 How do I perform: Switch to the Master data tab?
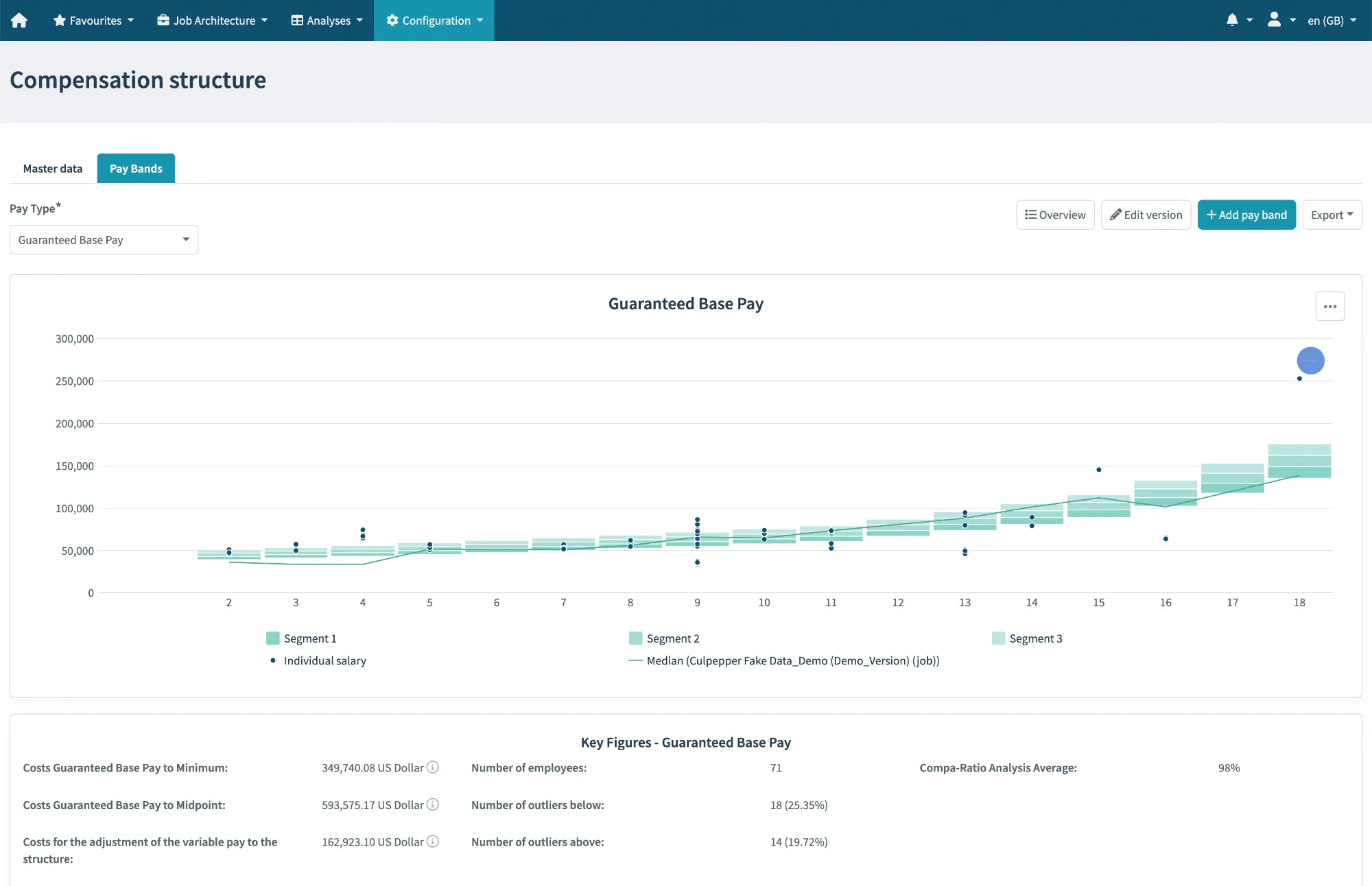tap(53, 169)
